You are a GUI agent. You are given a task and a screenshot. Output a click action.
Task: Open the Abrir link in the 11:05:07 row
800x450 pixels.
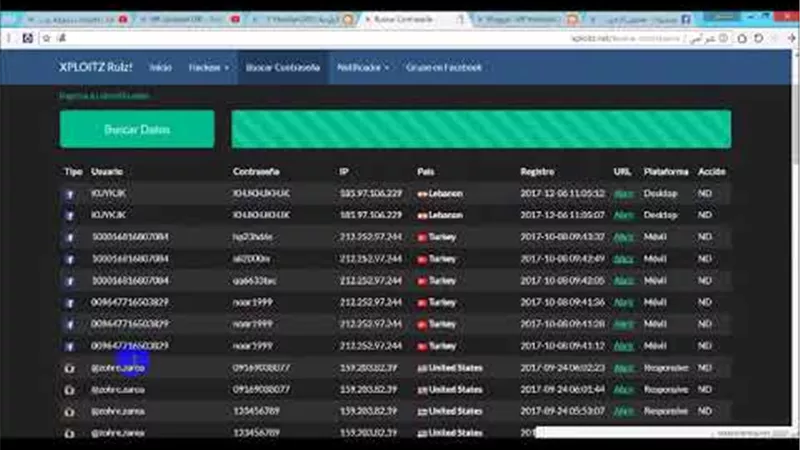[623, 215]
